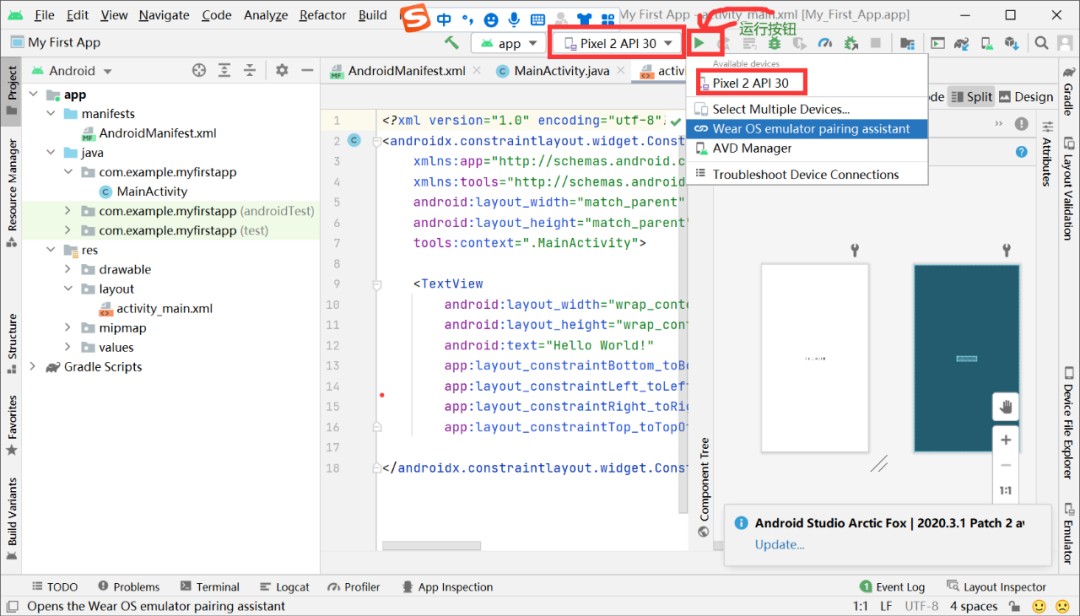Click the Search Everywhere magnifier icon

point(1041,43)
